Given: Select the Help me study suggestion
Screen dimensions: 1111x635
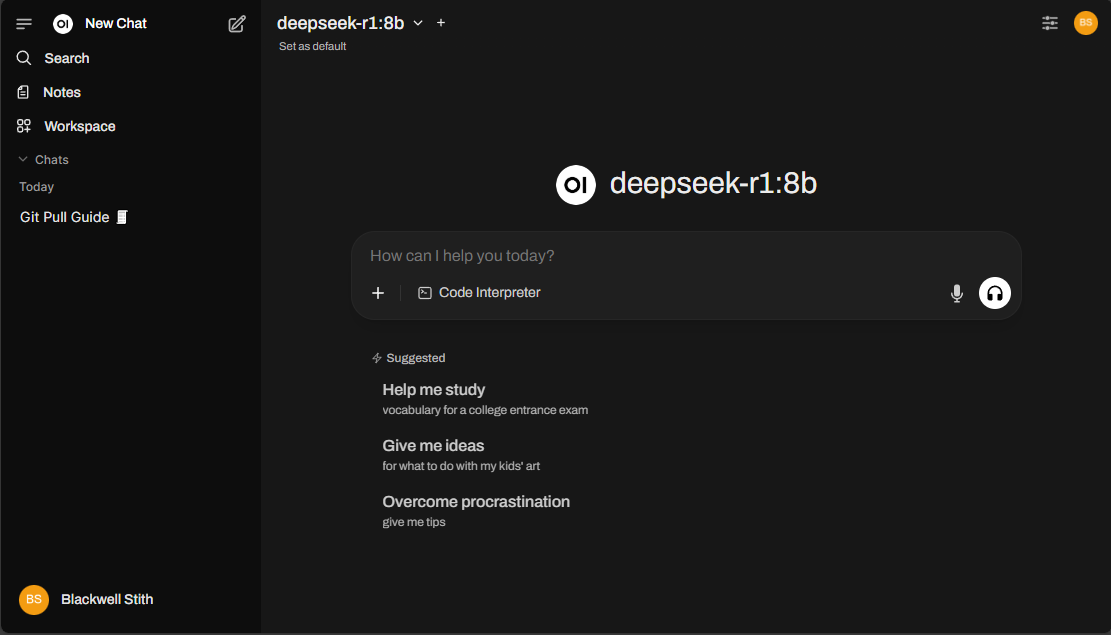Looking at the screenshot, I should (485, 399).
